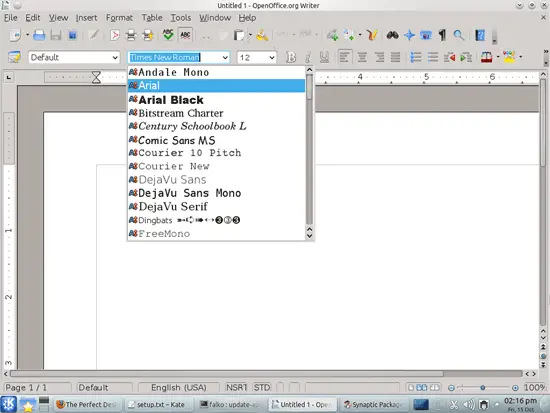The width and height of the screenshot is (550, 413).
Task: Open the New document dropdown arrow
Action: coord(27,35)
